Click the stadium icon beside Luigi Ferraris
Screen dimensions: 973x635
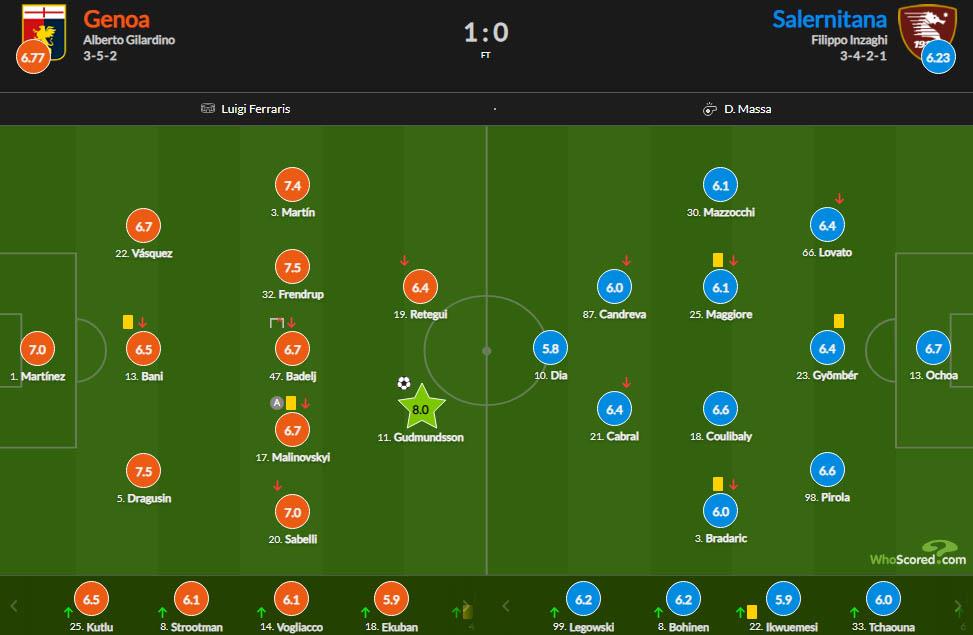click(x=208, y=109)
